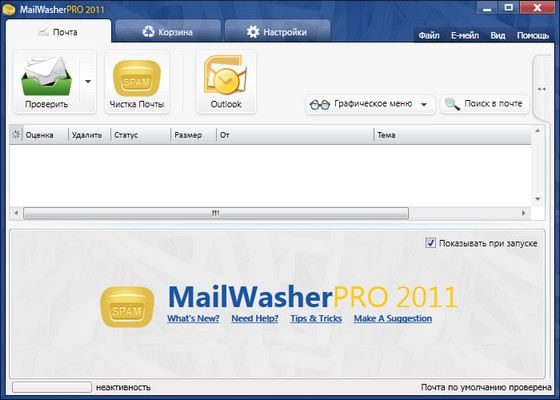Image resolution: width=560 pixels, height=400 pixels.
Task: Click Почта по умолчанию проверена status text
Action: pyautogui.click(x=486, y=387)
